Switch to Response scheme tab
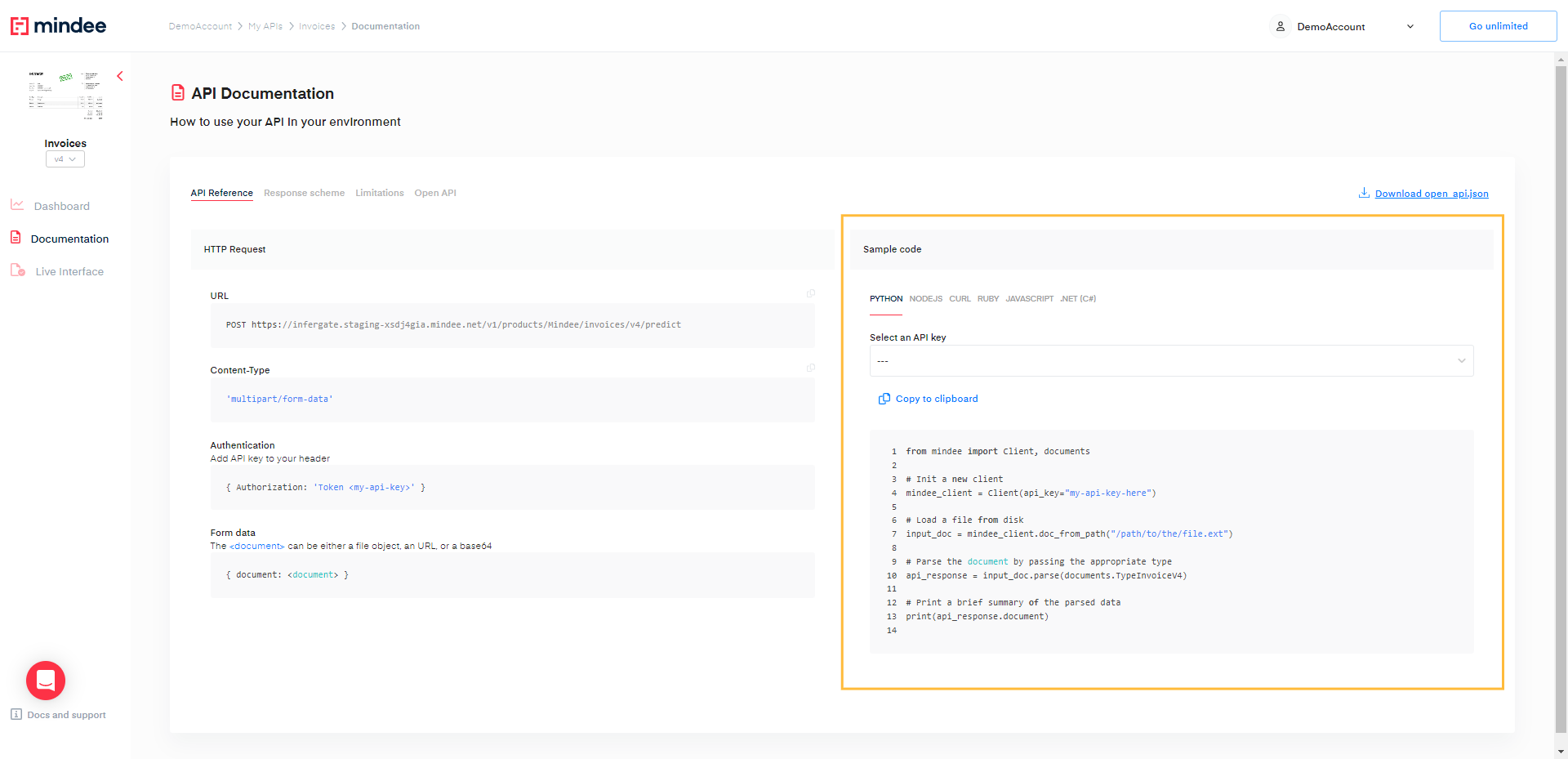Viewport: 1568px width, 759px height. point(304,193)
